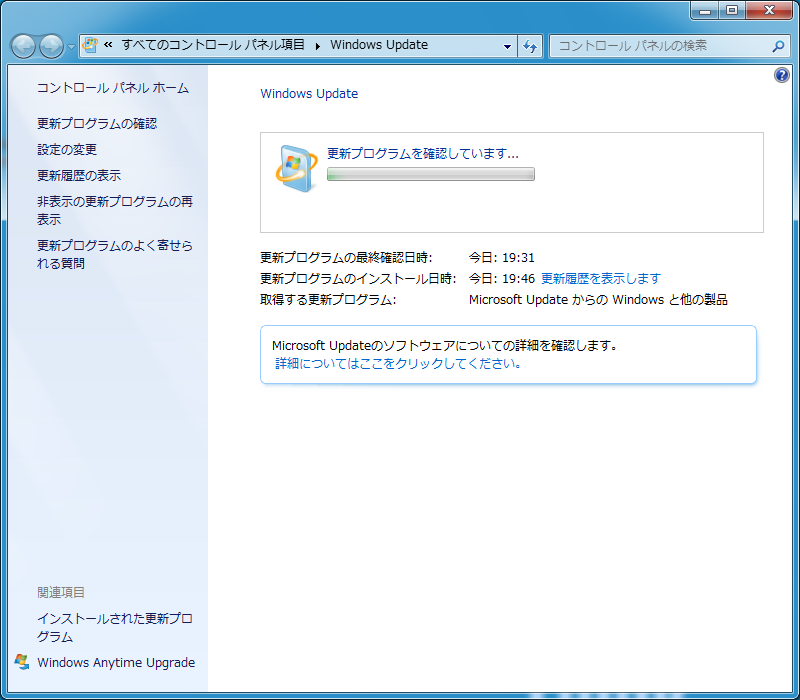Screen dimensions: 800x700
Task: Click Microsoft Updateのソフトウェアについての詳細 text
Action: tap(444, 345)
